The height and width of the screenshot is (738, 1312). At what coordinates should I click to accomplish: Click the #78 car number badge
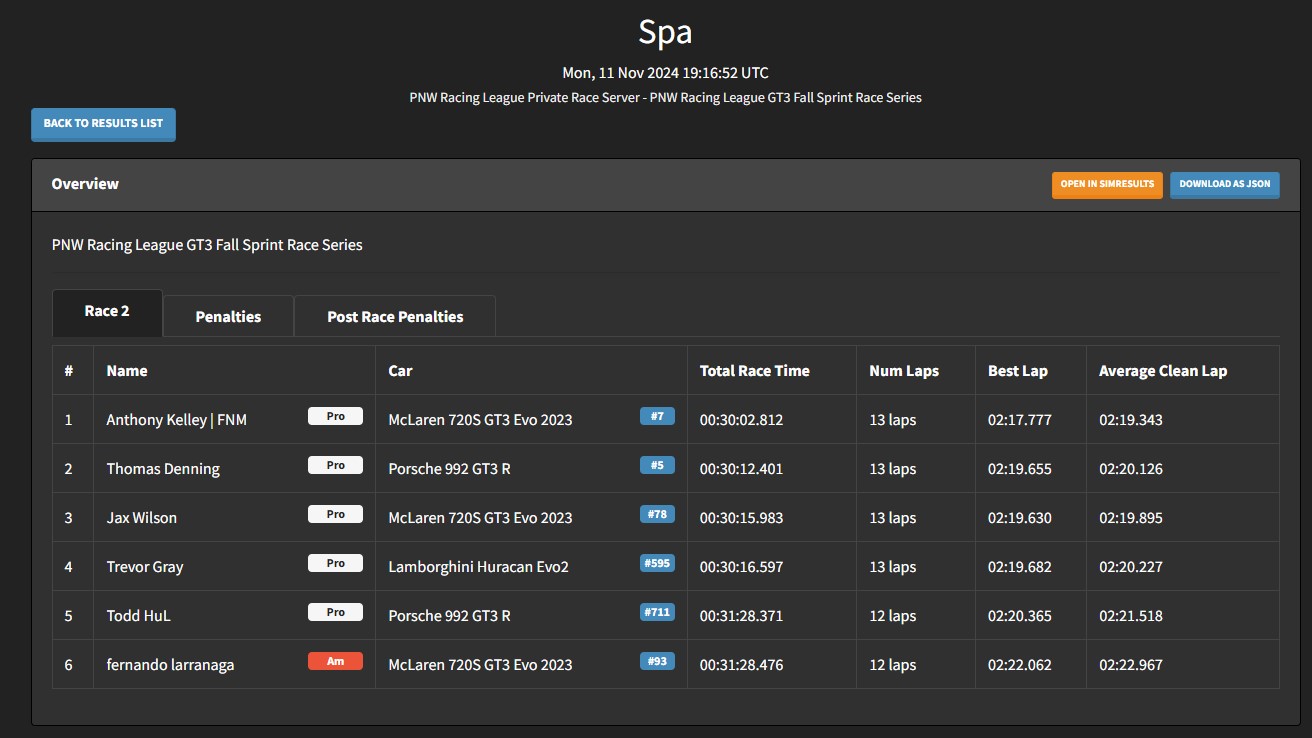coord(657,514)
